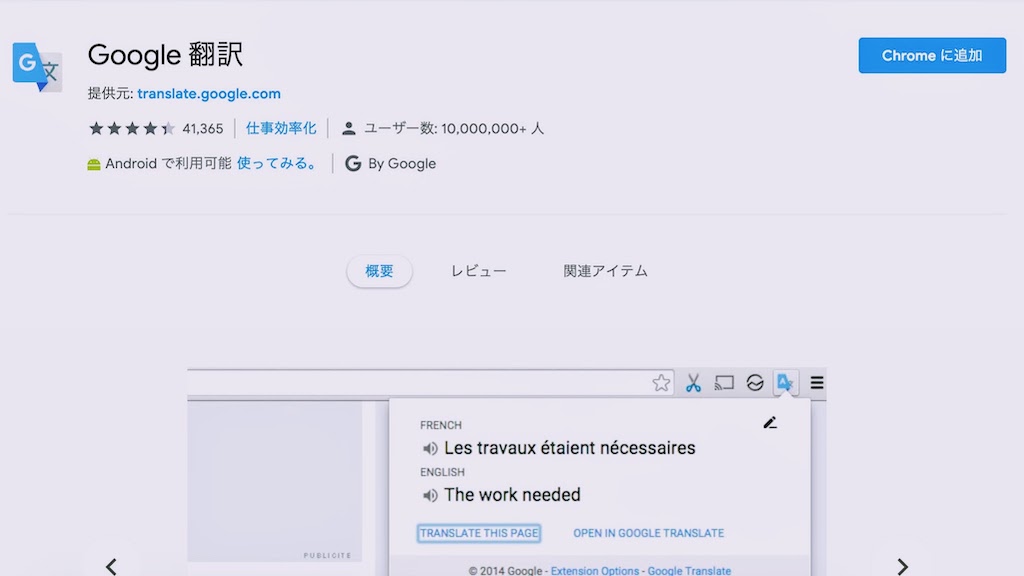Image resolution: width=1024 pixels, height=576 pixels.
Task: Click the Google G logo by By Google
Action: pos(353,163)
